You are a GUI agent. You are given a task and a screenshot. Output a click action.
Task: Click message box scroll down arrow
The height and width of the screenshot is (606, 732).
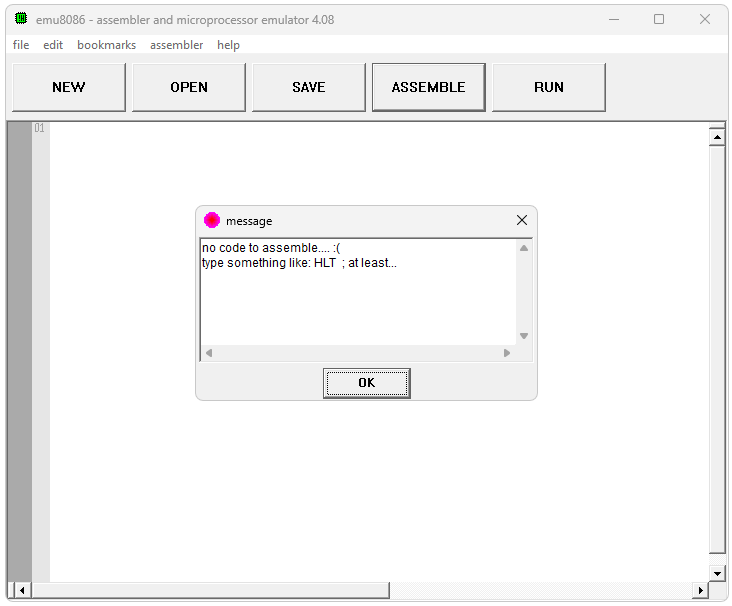524,336
